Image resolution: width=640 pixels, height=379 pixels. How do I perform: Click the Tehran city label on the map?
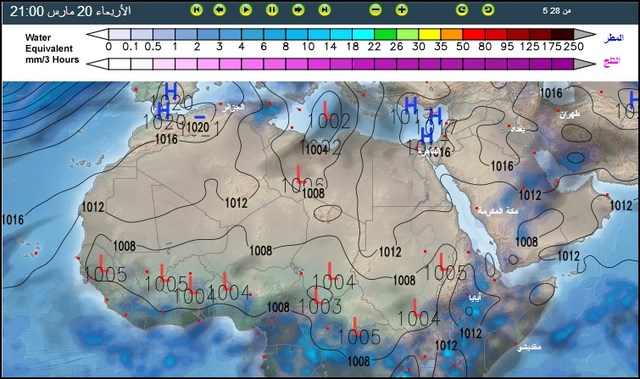point(569,115)
